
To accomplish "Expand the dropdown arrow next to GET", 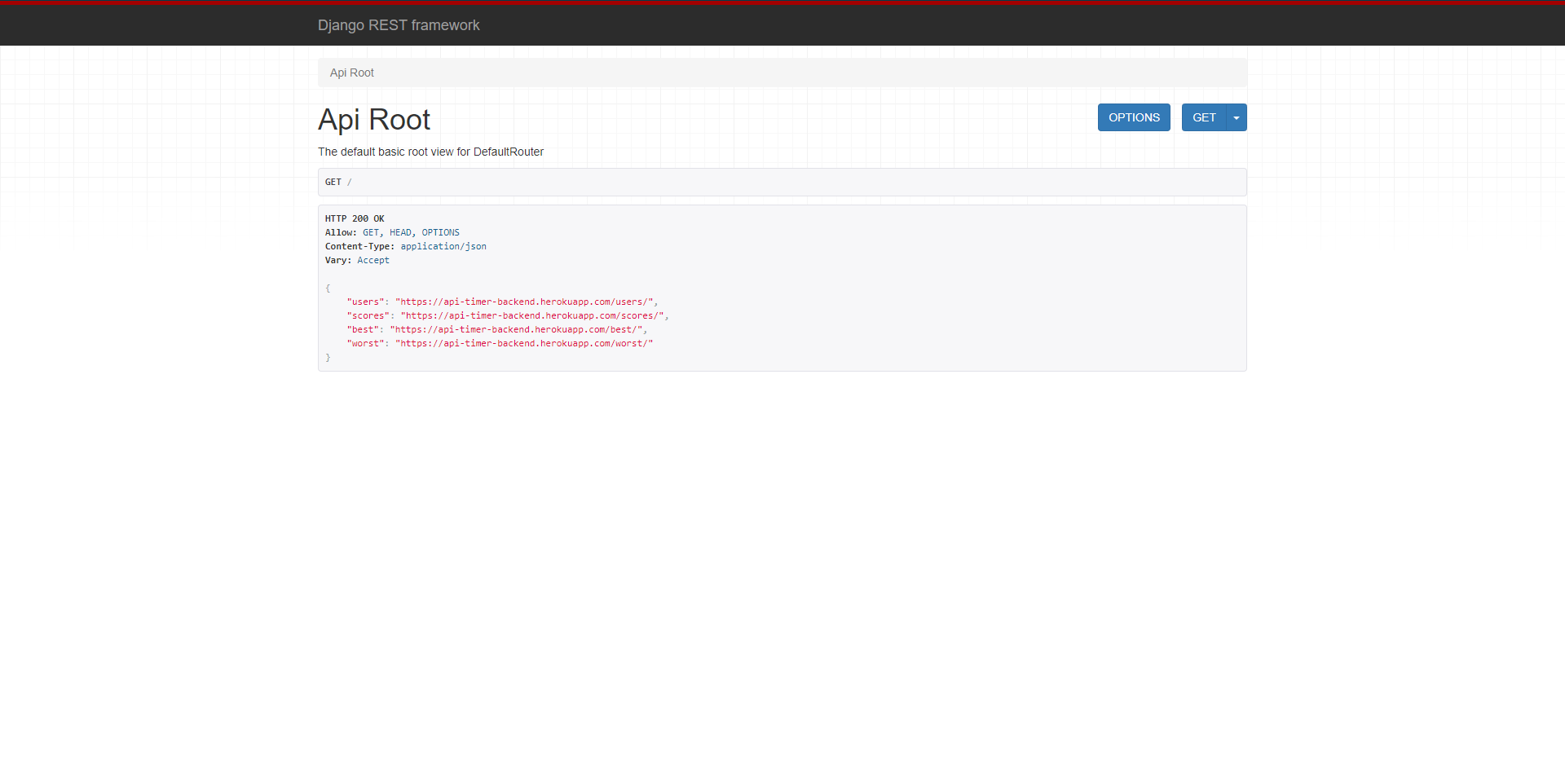I will coord(1236,117).
